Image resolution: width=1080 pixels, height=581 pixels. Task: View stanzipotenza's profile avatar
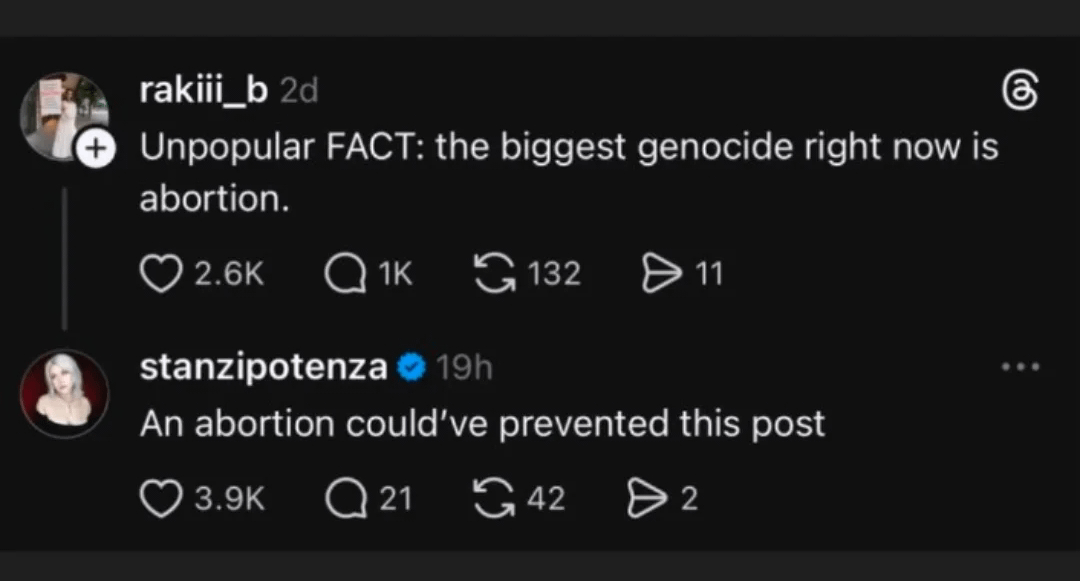point(64,393)
